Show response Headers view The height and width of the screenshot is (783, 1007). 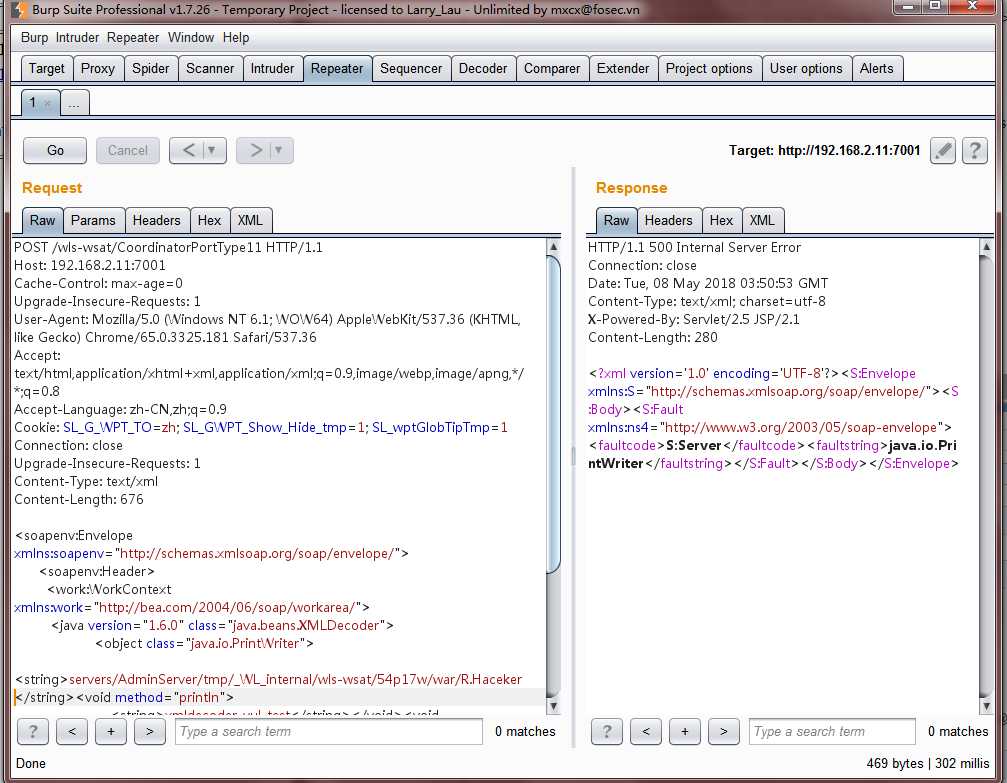[669, 220]
